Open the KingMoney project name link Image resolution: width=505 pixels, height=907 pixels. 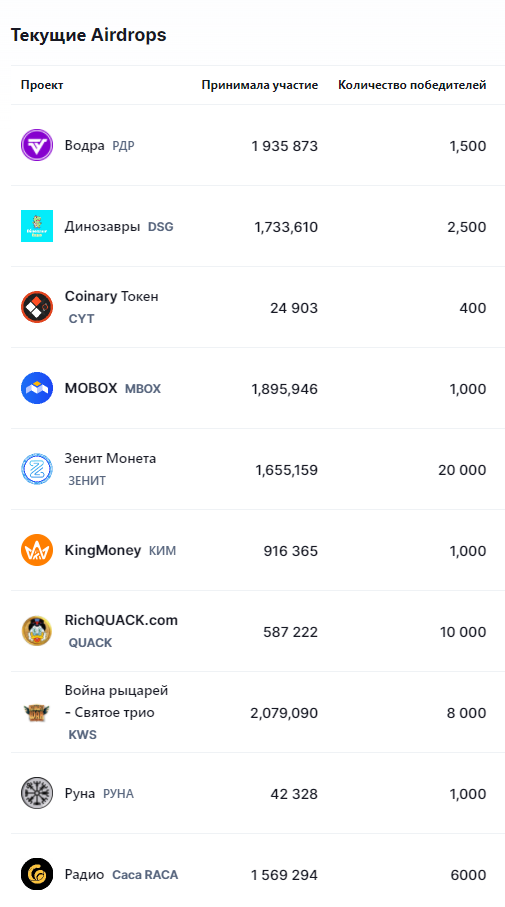coord(103,550)
